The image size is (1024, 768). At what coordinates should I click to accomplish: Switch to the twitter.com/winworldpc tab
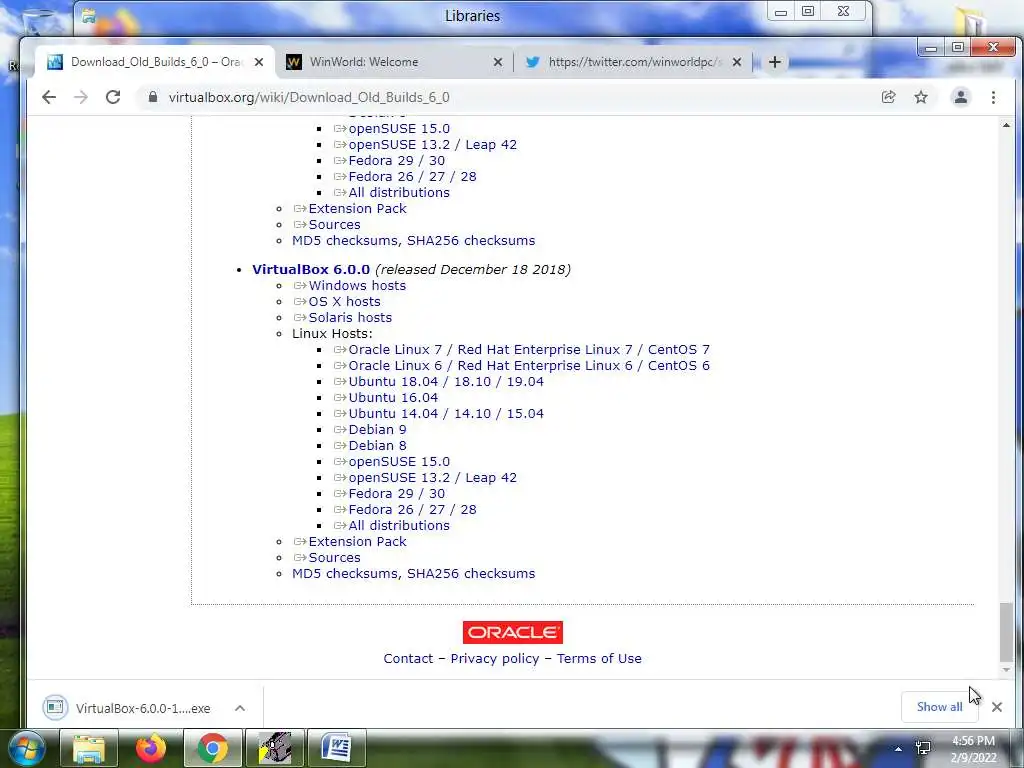point(633,62)
